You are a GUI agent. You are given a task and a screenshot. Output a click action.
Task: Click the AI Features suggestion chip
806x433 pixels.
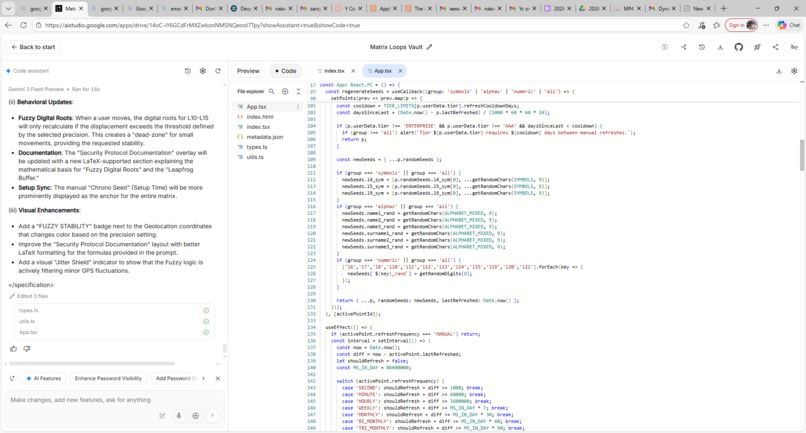click(43, 378)
